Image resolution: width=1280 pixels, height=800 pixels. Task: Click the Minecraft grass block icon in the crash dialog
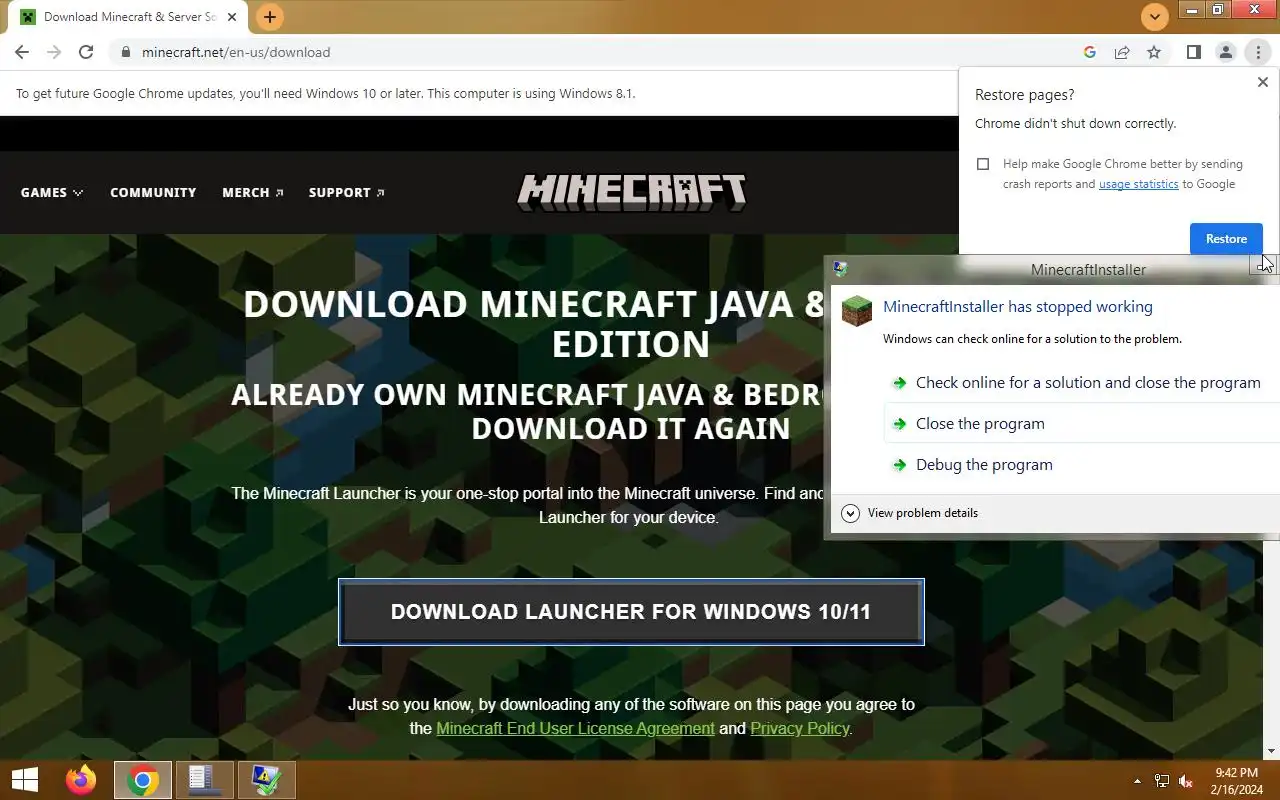tap(857, 311)
